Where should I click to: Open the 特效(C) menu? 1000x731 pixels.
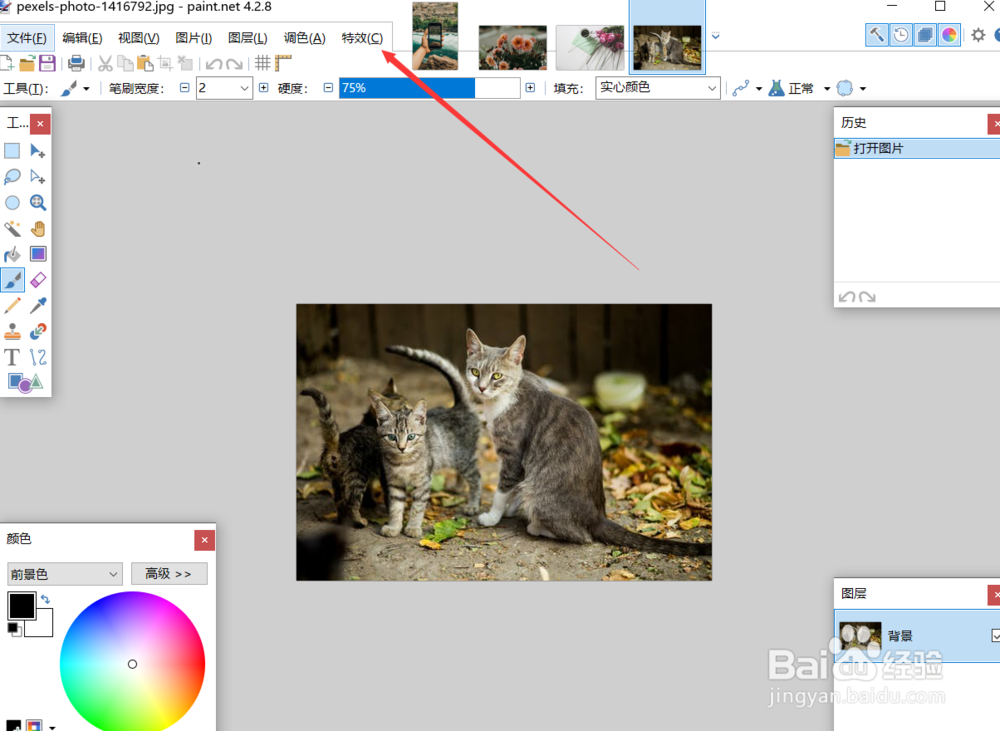coord(362,38)
